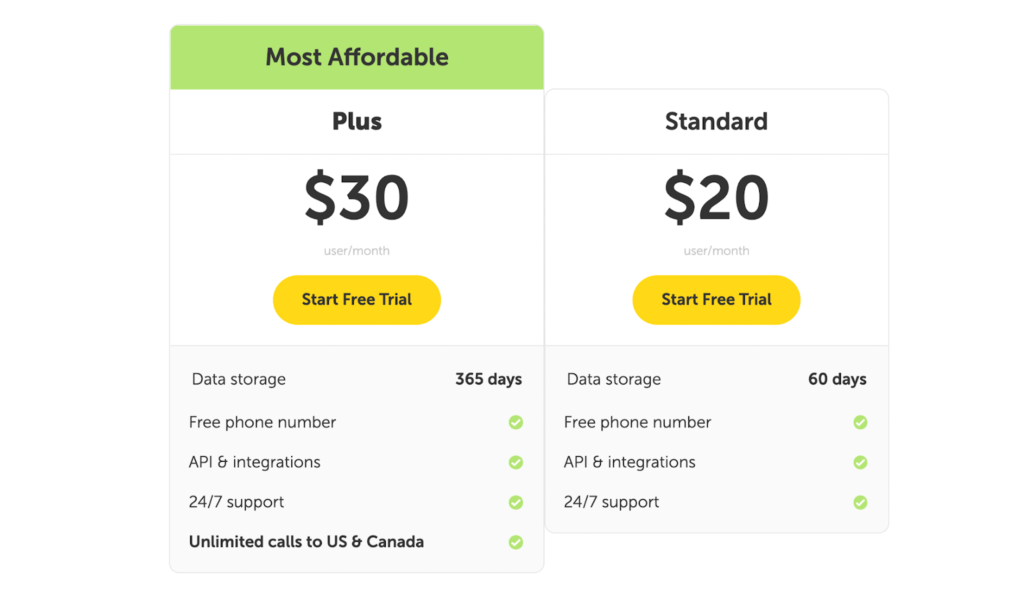Start Free Trial for Standard plan

(716, 300)
